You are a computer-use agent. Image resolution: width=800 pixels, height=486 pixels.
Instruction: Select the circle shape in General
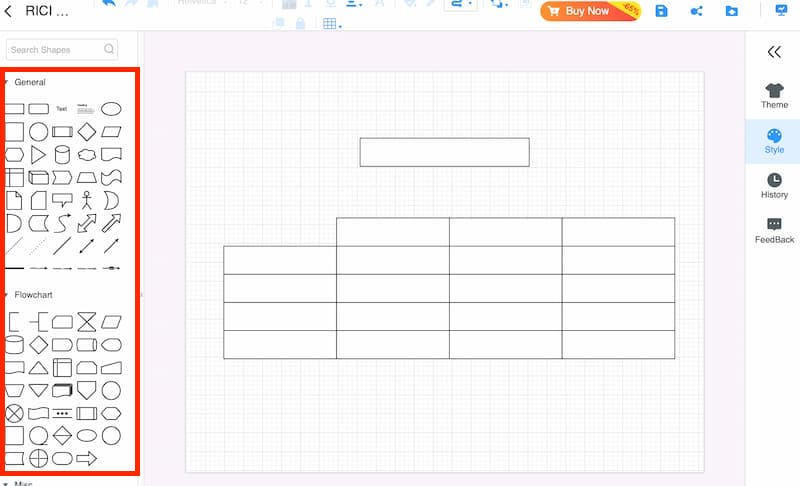[x=38, y=132]
